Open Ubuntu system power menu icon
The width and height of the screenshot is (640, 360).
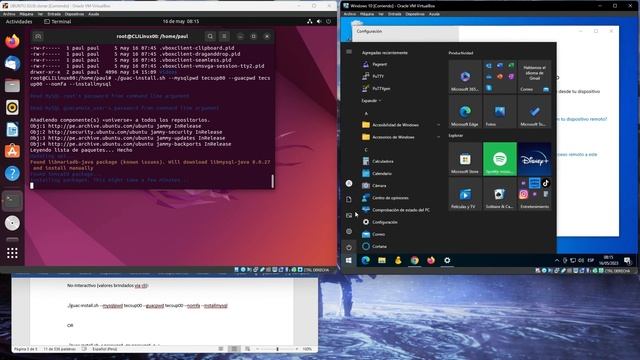(329, 21)
